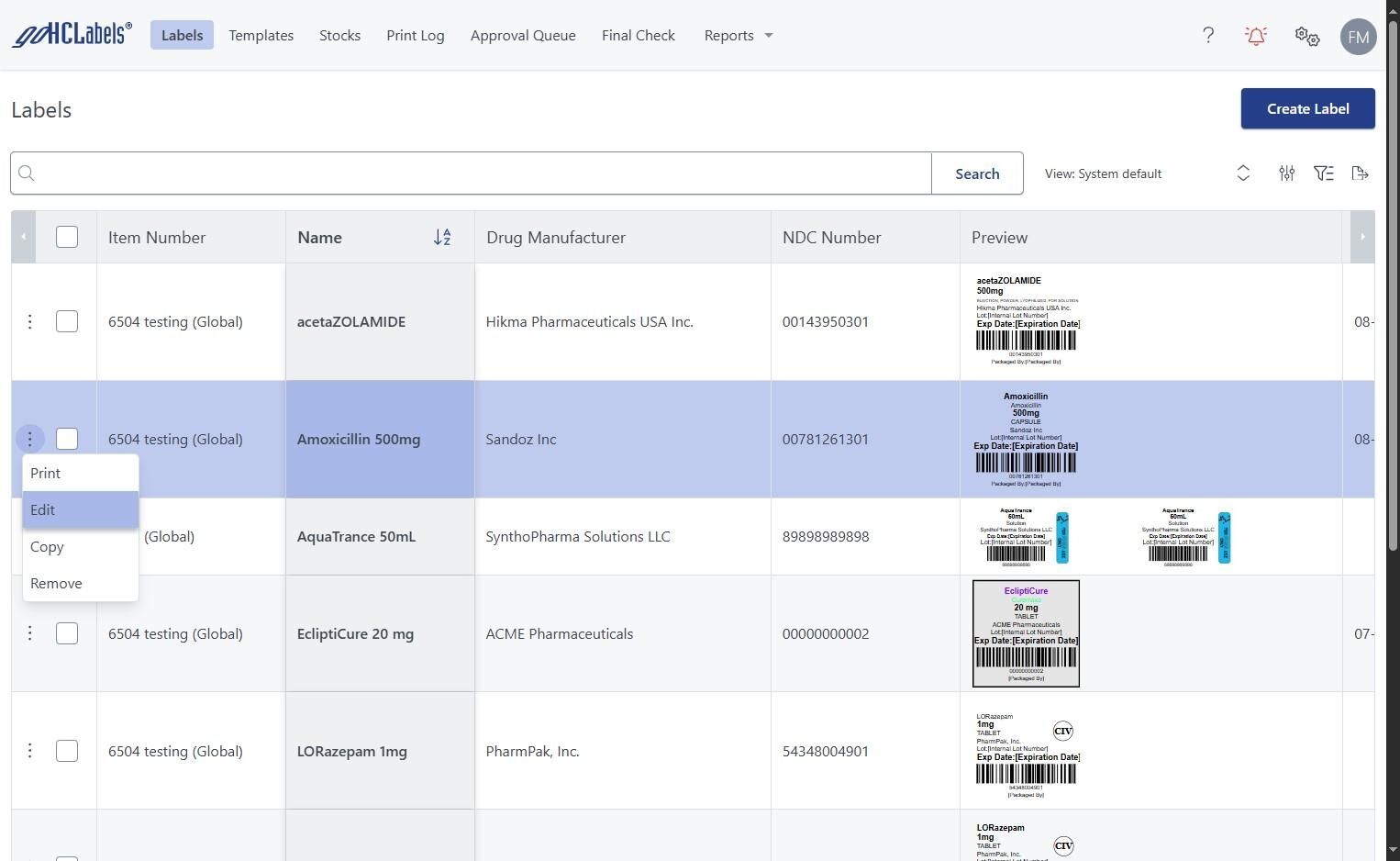Tick the select-all checkbox in the header
Screen dimensions: 1400x861
pyautogui.click(x=67, y=238)
